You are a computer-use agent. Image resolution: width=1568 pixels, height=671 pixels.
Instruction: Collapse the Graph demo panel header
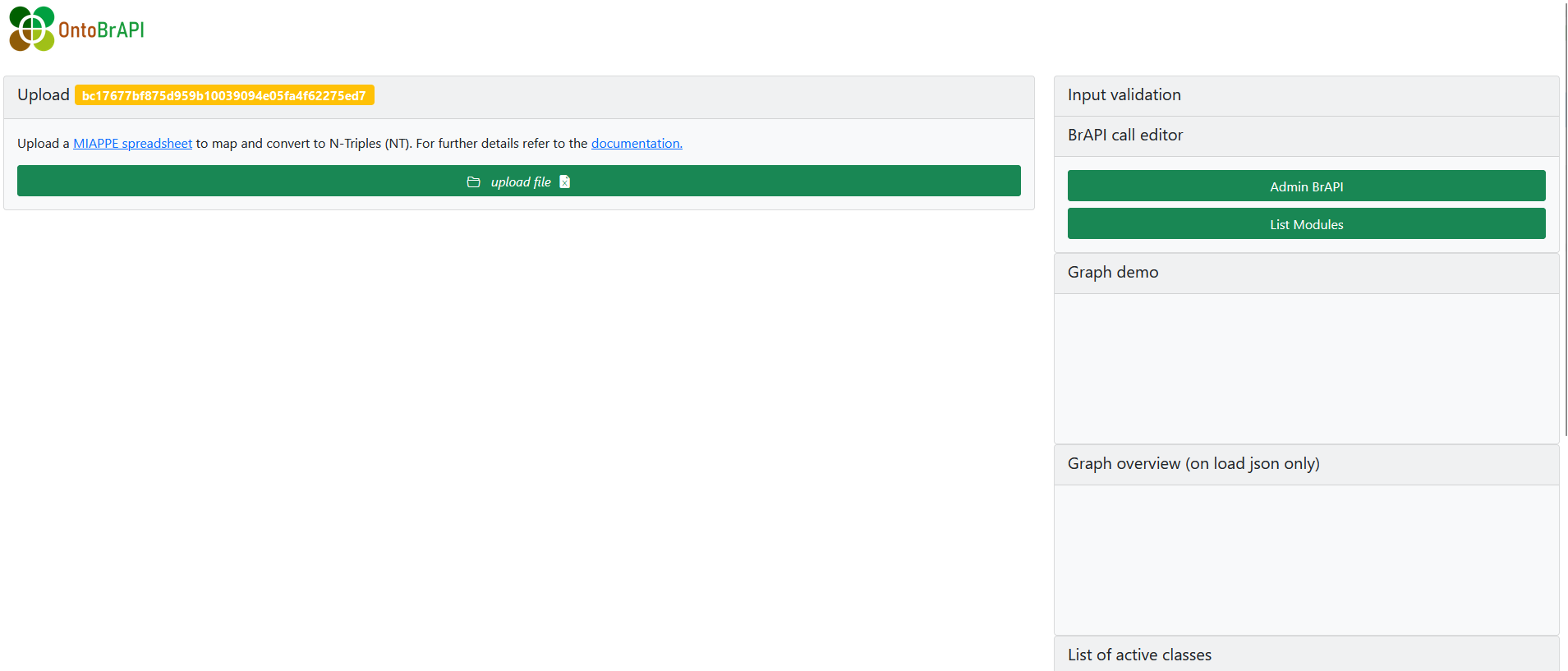click(1306, 273)
